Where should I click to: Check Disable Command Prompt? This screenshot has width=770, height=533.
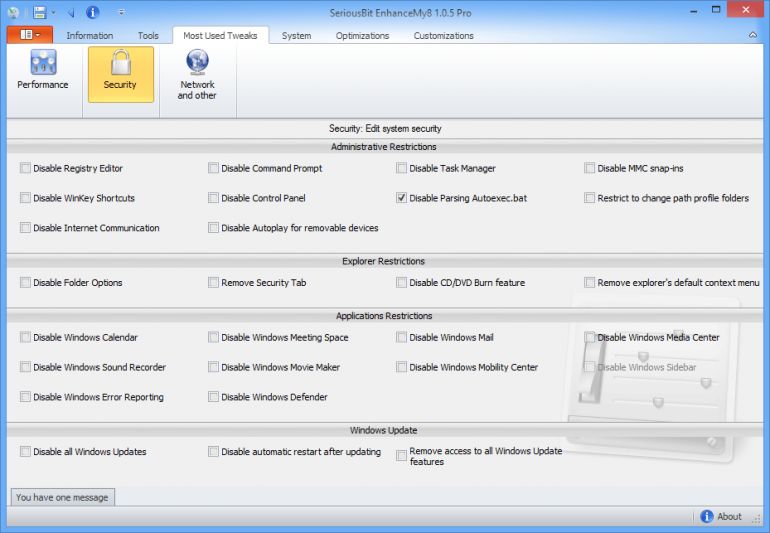click(x=213, y=168)
